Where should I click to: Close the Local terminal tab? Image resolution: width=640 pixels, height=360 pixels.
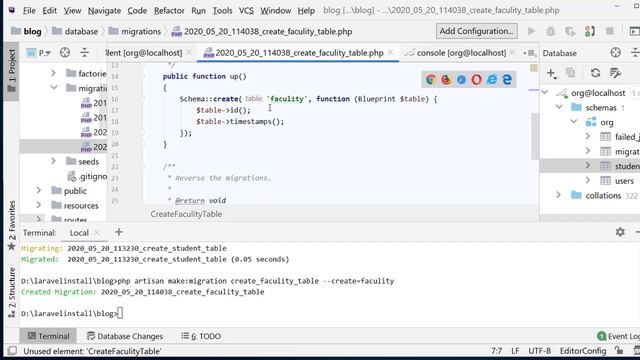[97, 233]
